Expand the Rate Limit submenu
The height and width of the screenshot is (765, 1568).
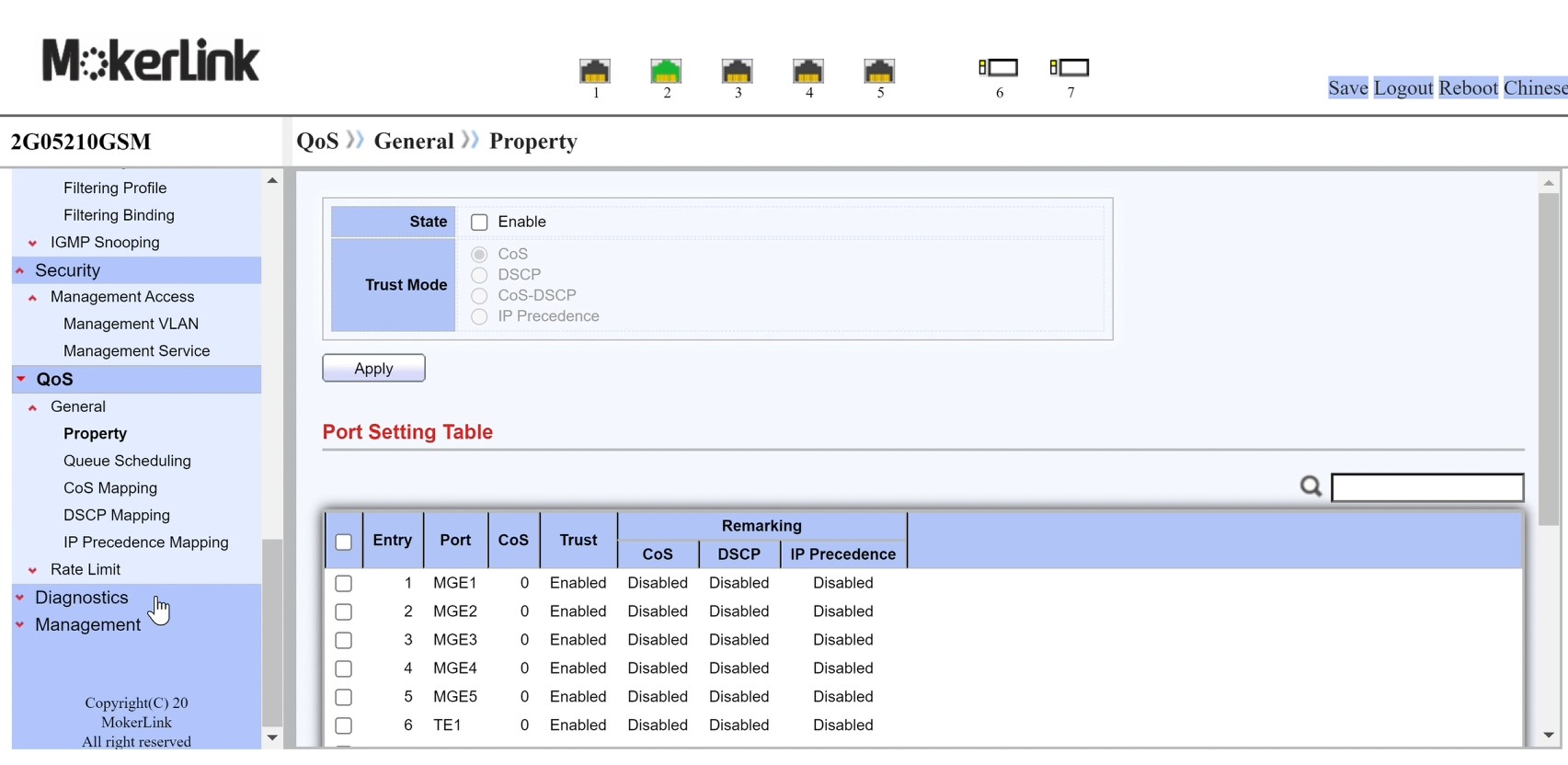tap(86, 570)
